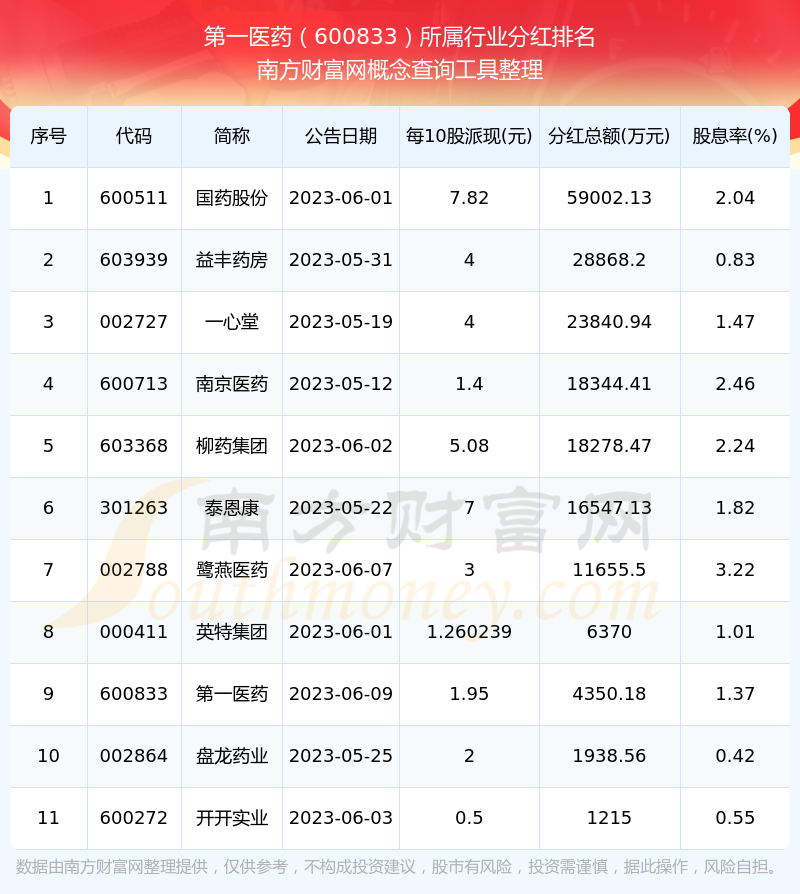This screenshot has height=894, width=800.
Task: Select stock code 603368
Action: click(x=134, y=446)
